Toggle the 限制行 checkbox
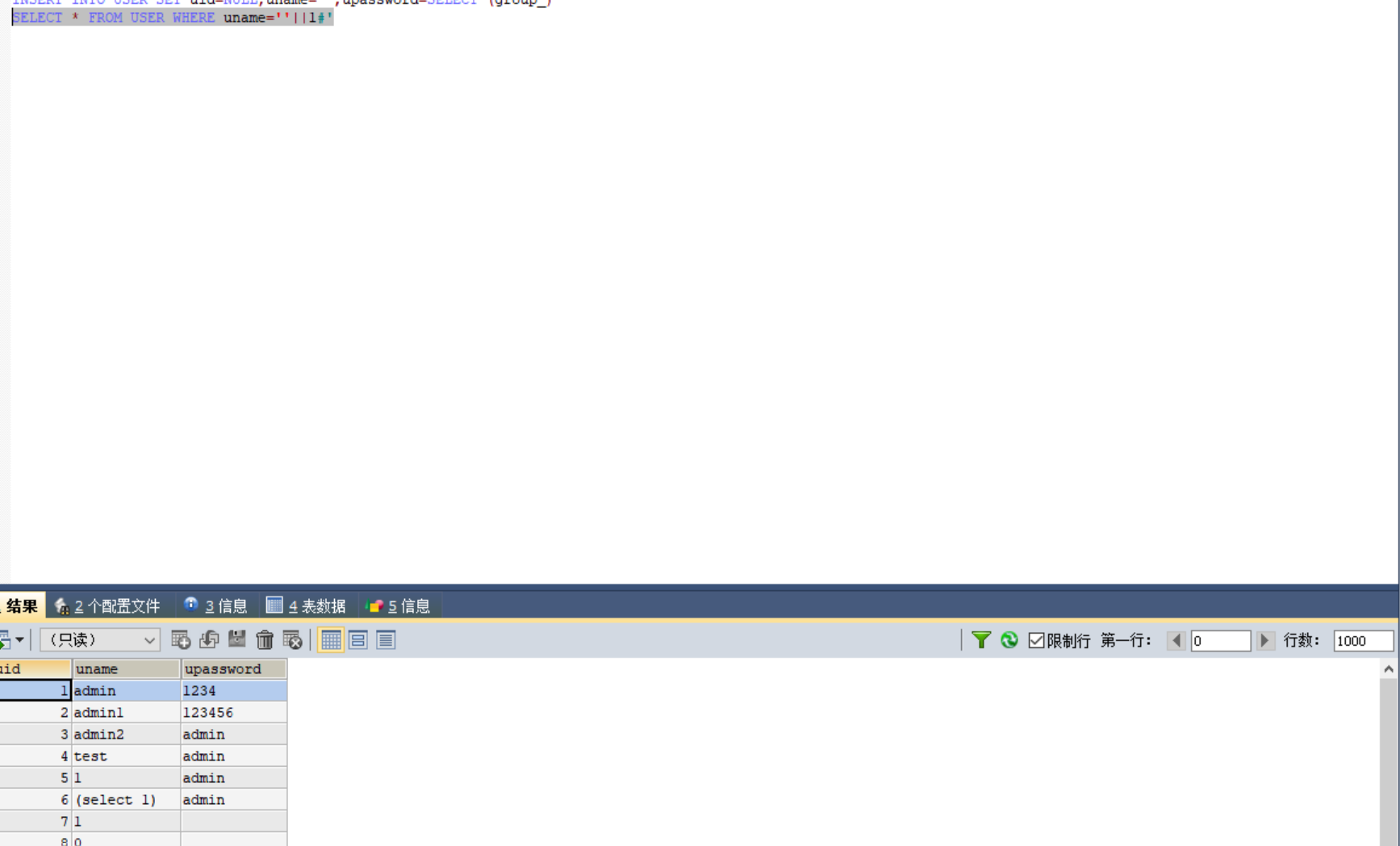1400x846 pixels. click(1037, 640)
